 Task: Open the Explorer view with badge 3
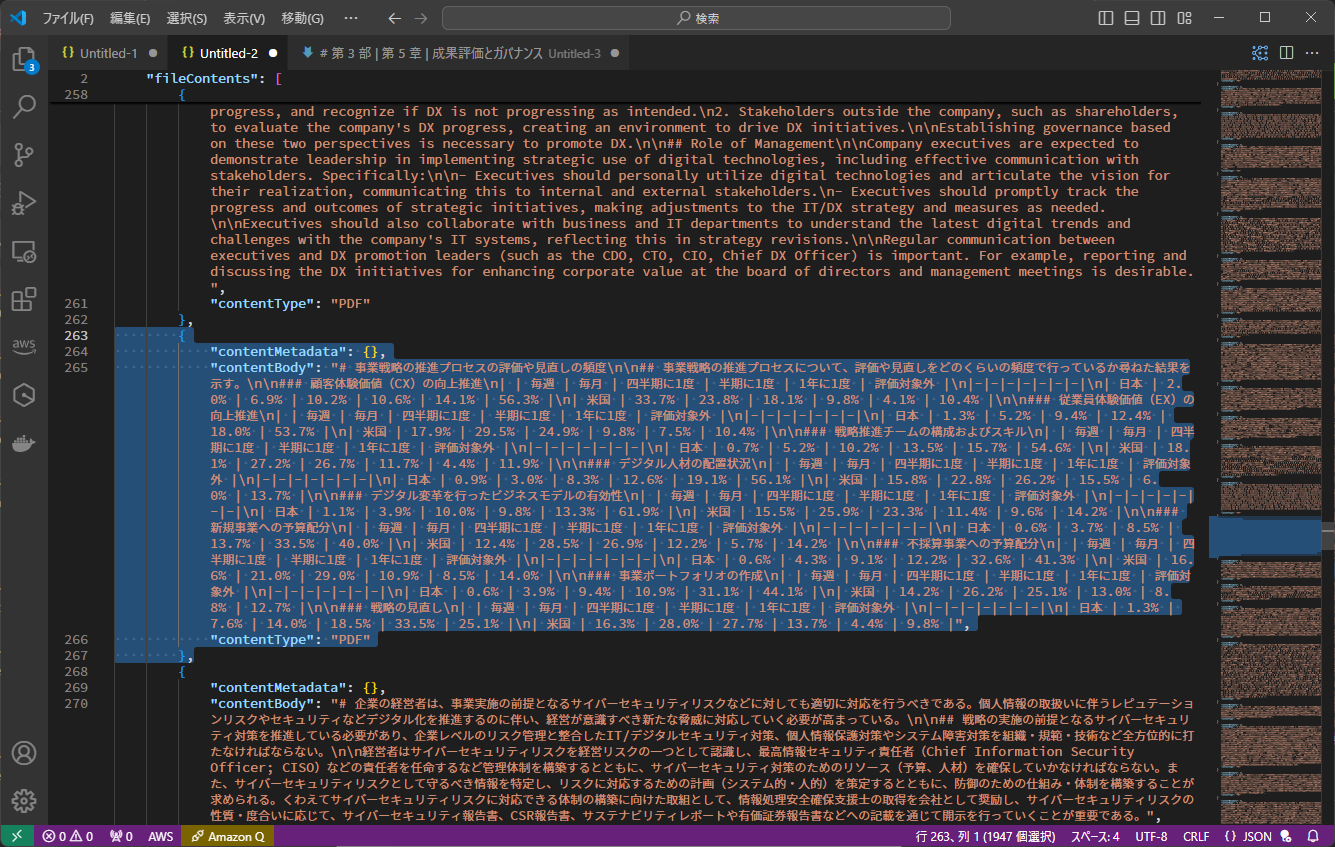point(24,59)
